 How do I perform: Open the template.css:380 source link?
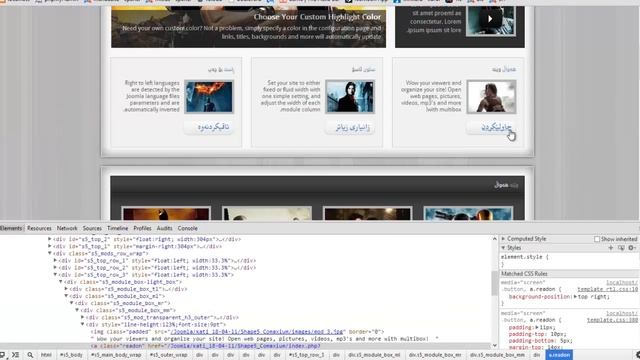(612, 320)
